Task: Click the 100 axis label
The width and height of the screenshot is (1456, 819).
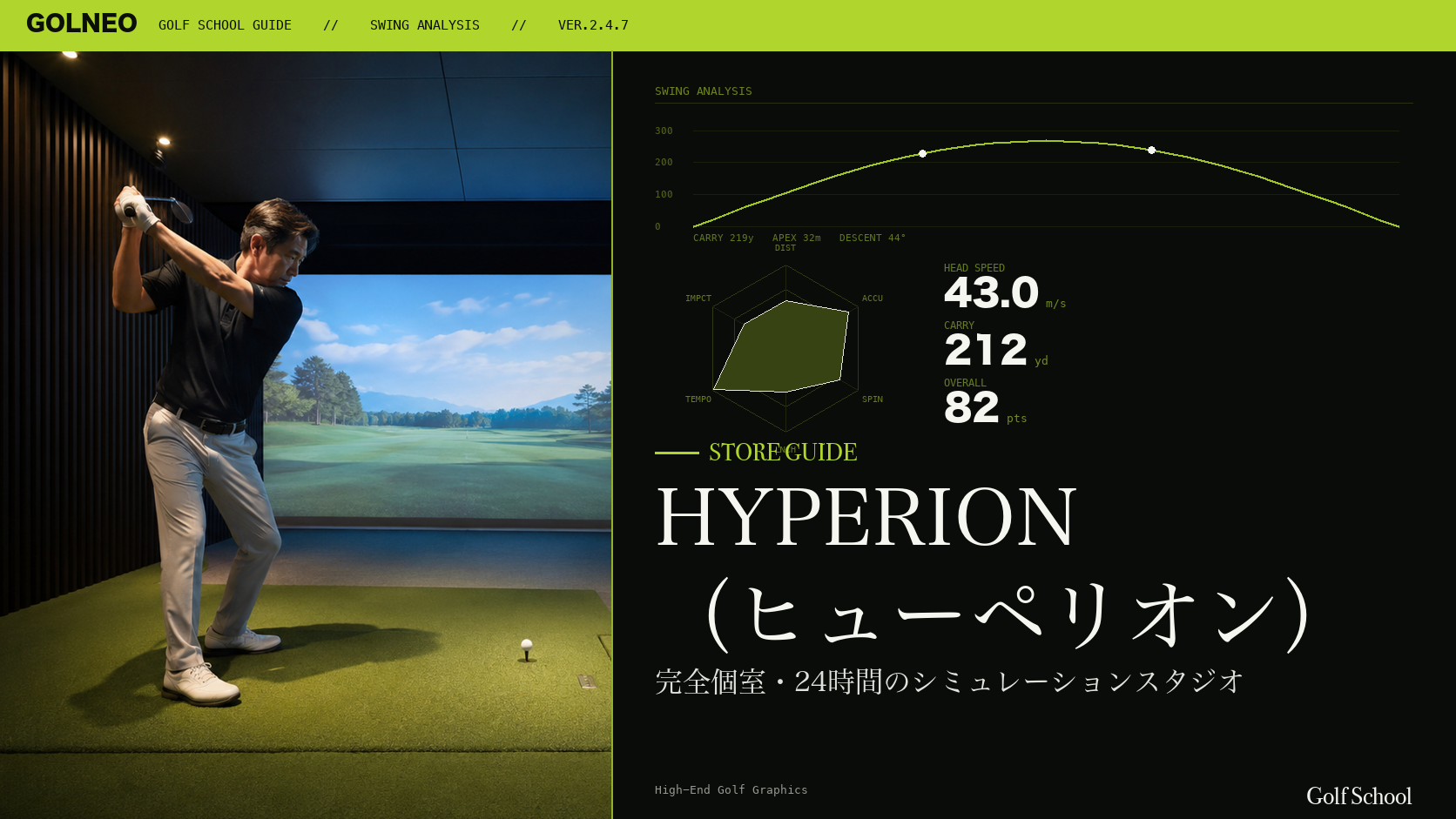Action: coord(664,194)
